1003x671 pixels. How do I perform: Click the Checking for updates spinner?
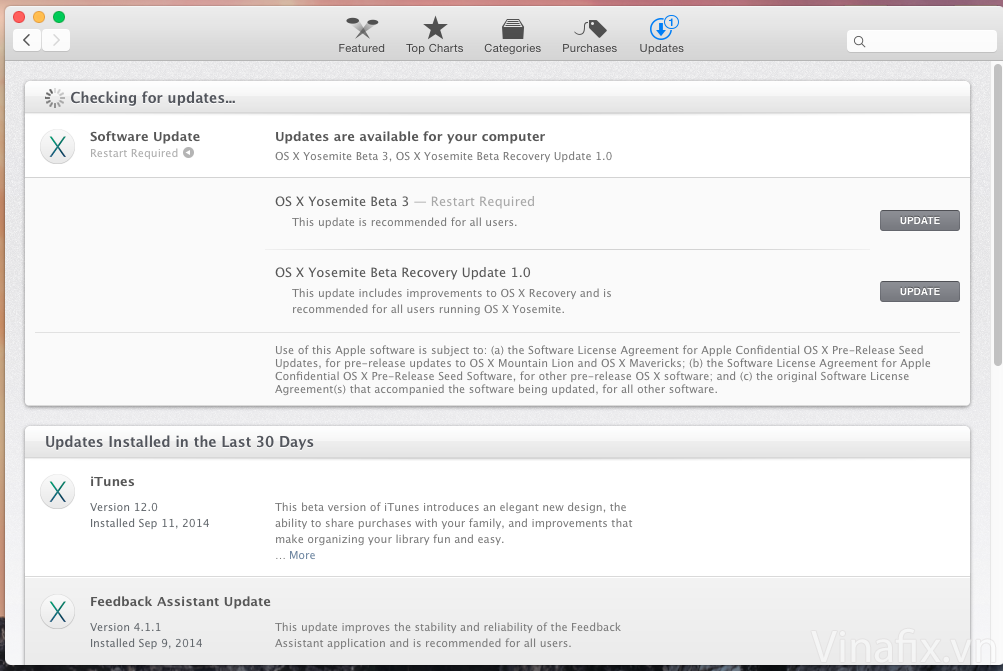pyautogui.click(x=54, y=98)
